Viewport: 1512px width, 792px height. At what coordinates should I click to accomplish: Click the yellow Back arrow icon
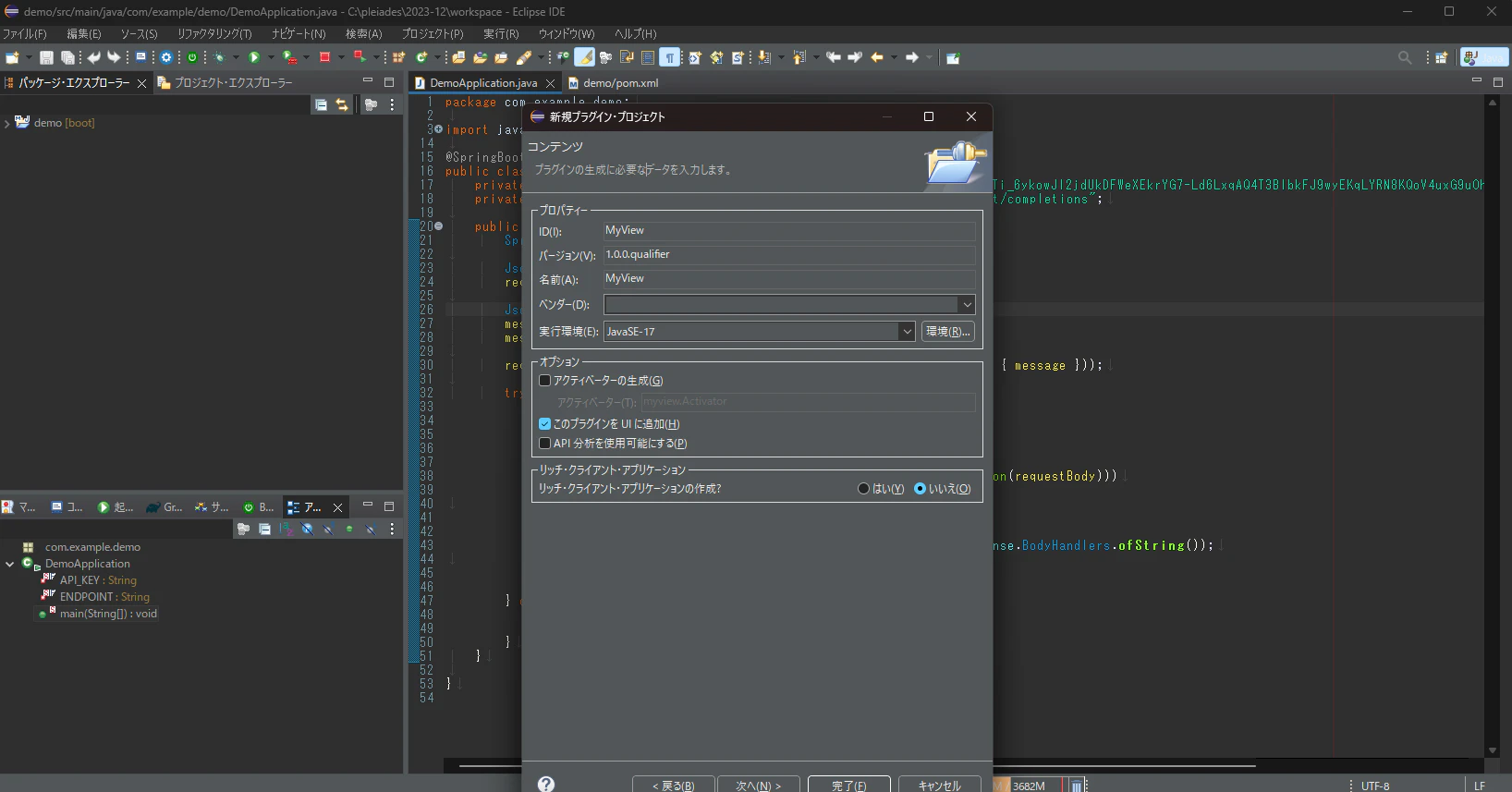(877, 57)
